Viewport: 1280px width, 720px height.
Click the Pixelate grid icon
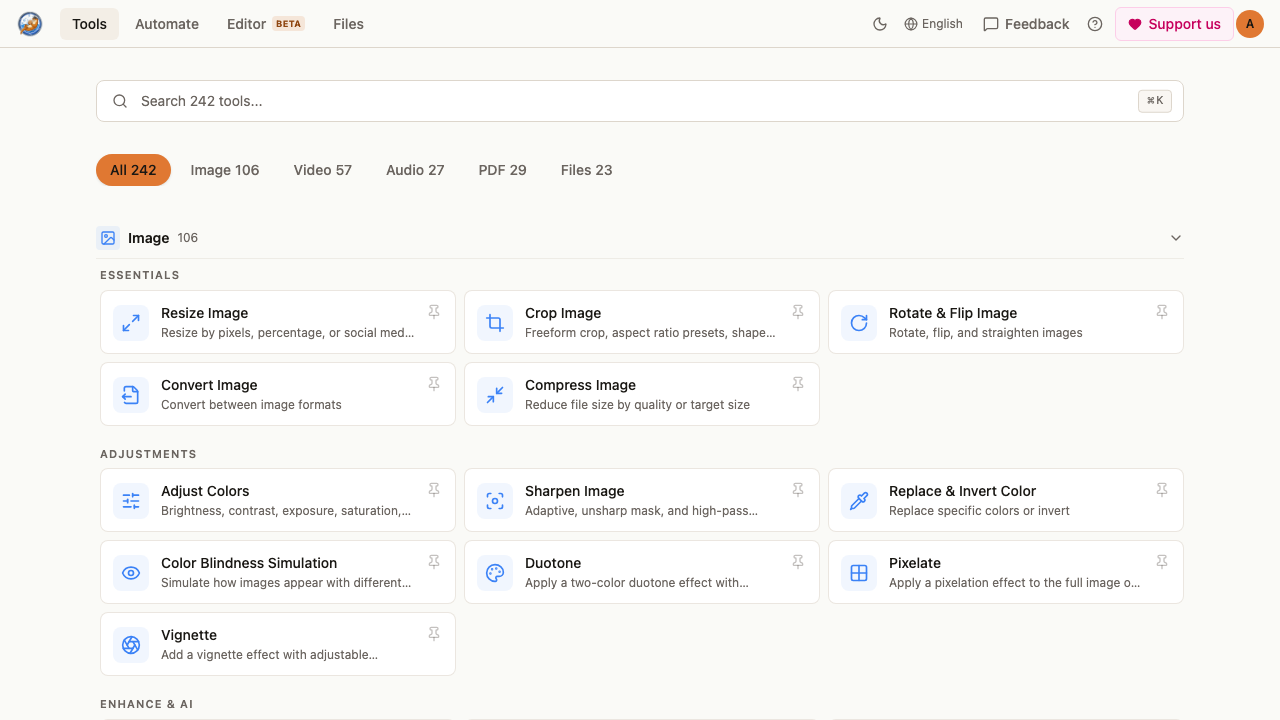click(x=859, y=573)
